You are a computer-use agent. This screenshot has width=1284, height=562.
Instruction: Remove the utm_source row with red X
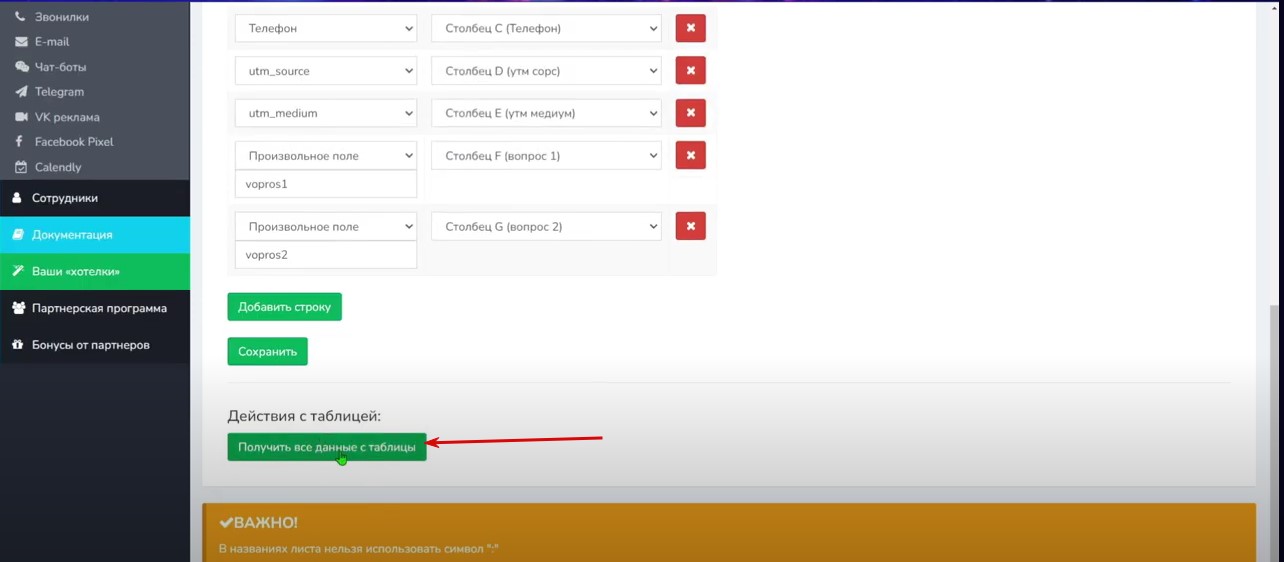(690, 71)
